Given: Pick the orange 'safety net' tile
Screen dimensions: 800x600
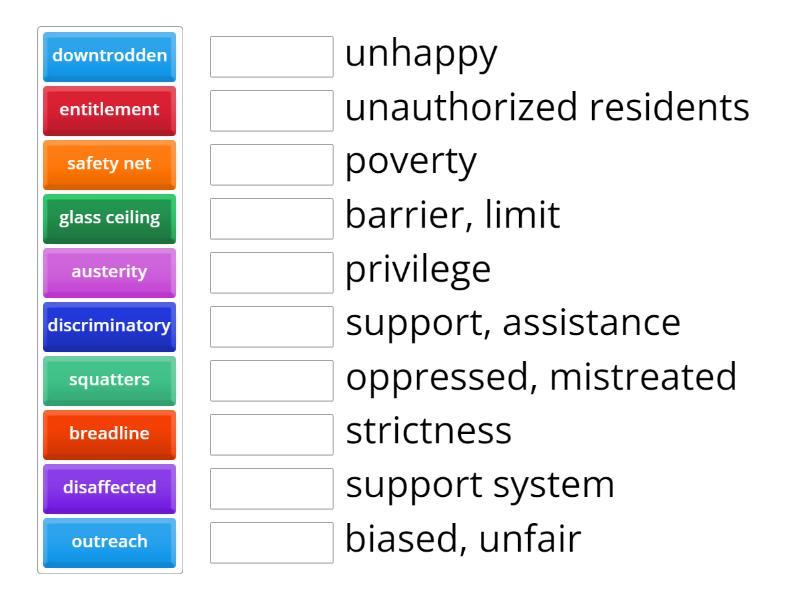Looking at the screenshot, I should pos(109,164).
